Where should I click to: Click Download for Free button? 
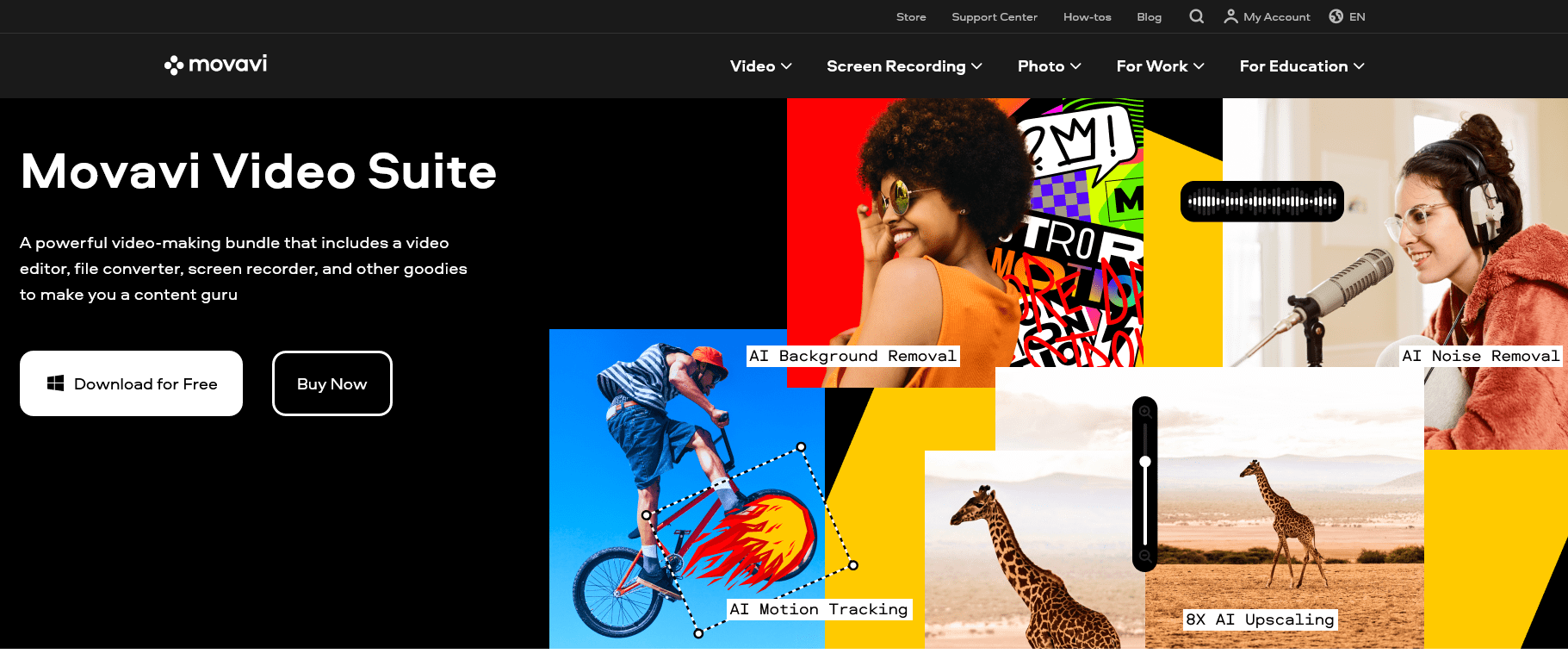click(131, 383)
